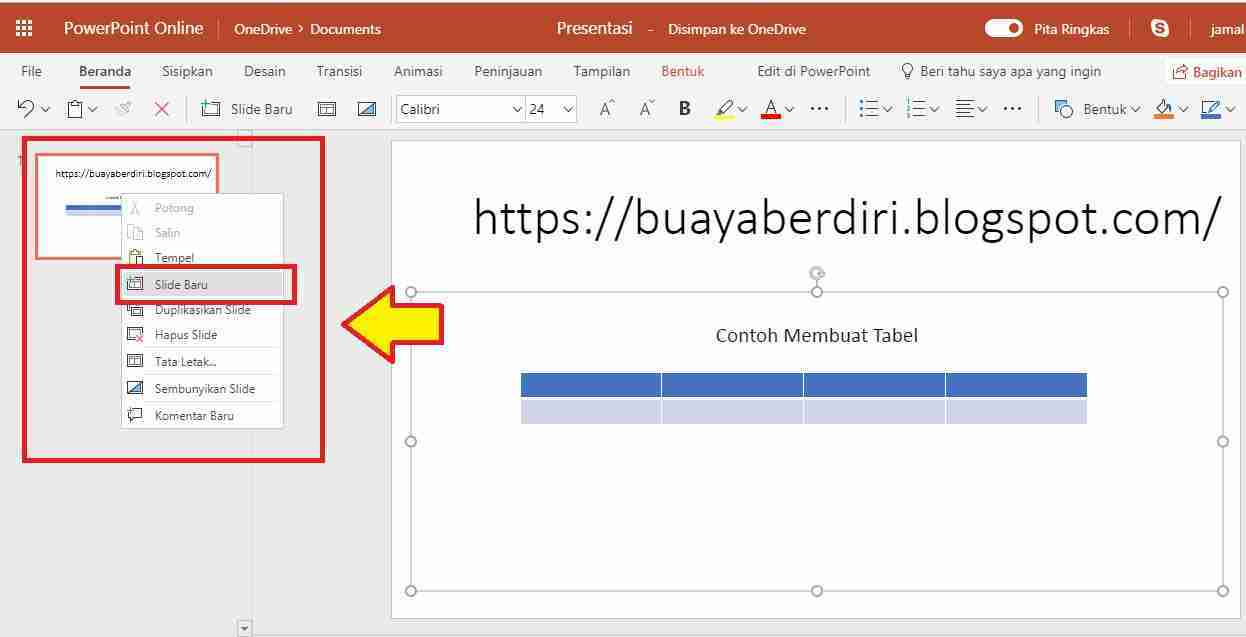This screenshot has height=637, width=1246.
Task: Decrease font size with smaller A icon
Action: coord(647,109)
